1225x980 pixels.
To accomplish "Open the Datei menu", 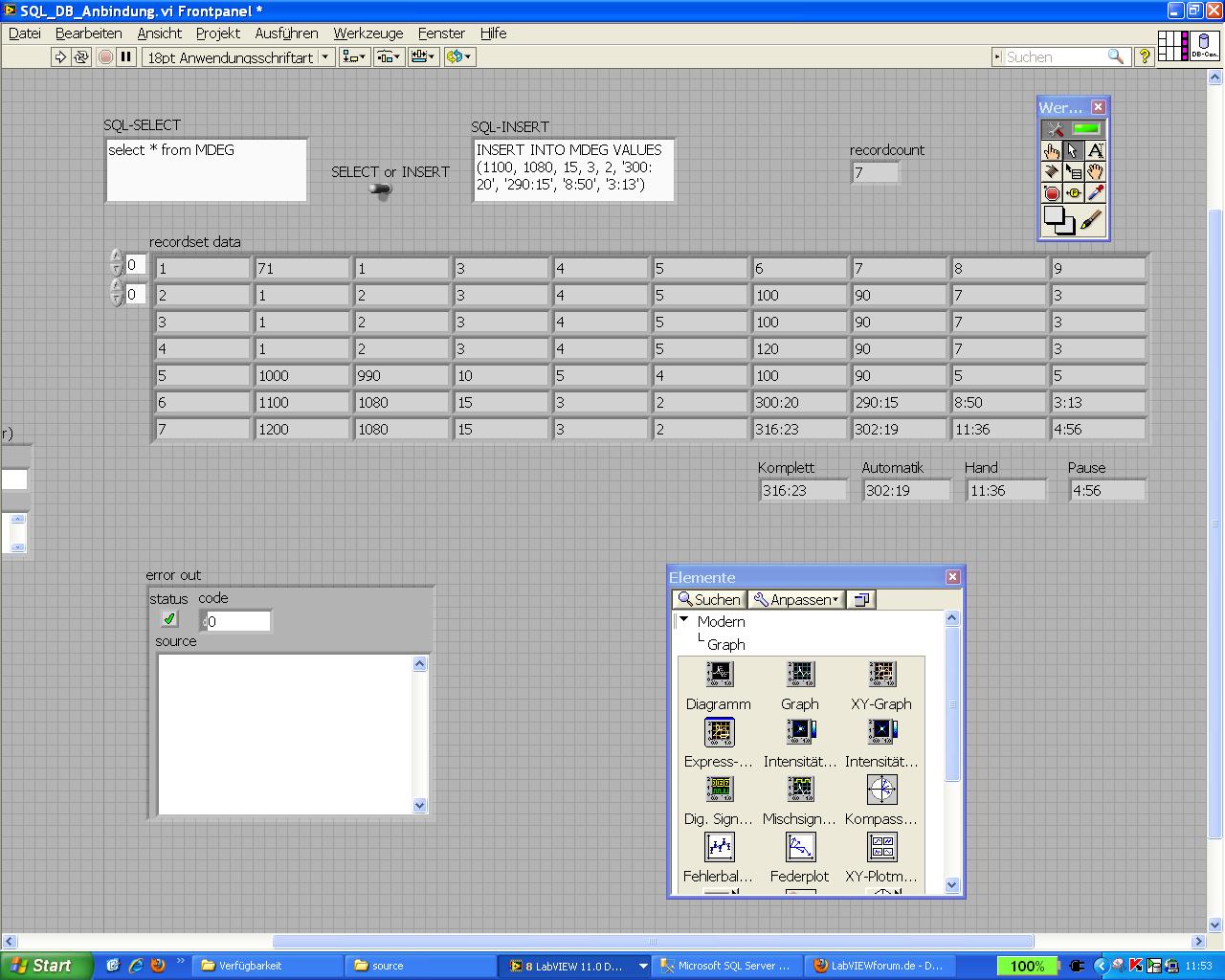I will click(25, 33).
